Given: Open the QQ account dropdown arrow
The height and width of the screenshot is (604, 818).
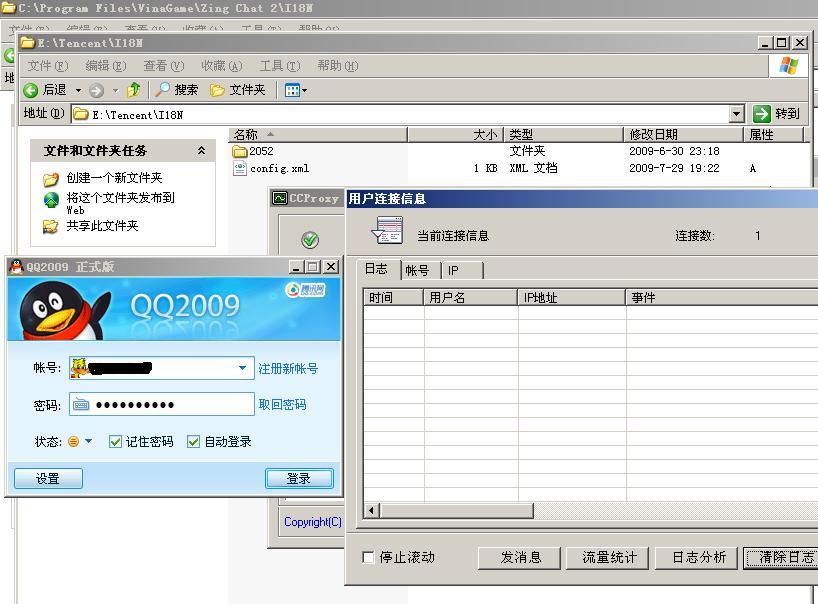Looking at the screenshot, I should [243, 368].
